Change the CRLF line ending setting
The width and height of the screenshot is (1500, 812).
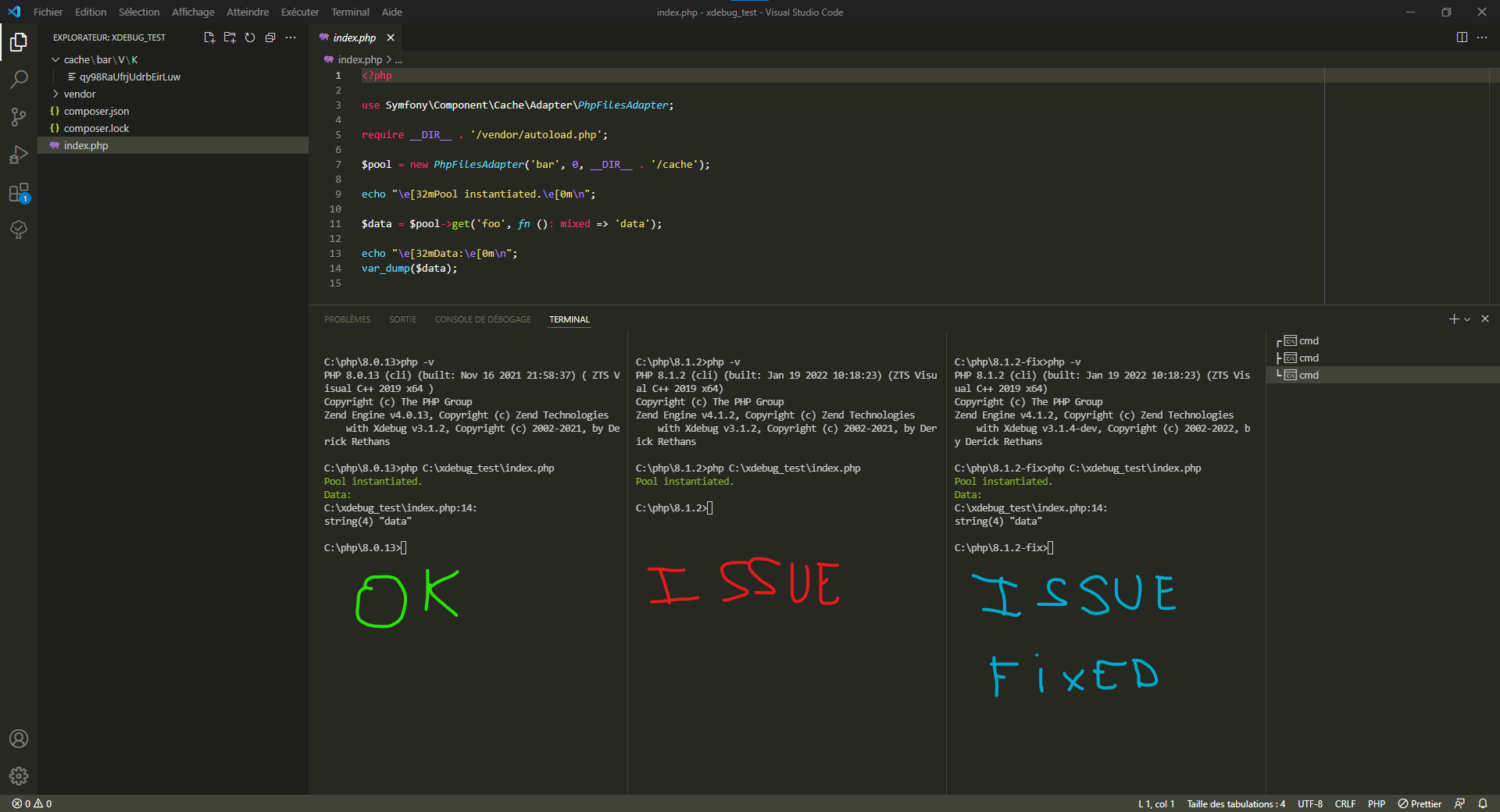click(1345, 803)
